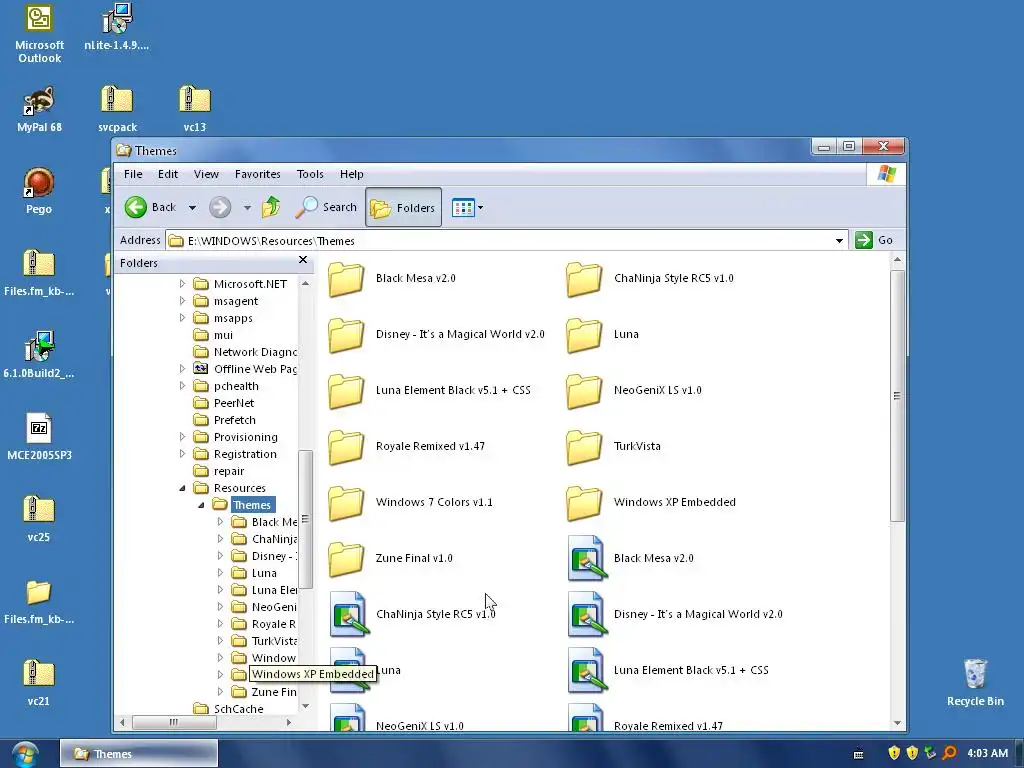Open the Microsoft Outlook desktop icon
The image size is (1024, 768).
coord(39,33)
